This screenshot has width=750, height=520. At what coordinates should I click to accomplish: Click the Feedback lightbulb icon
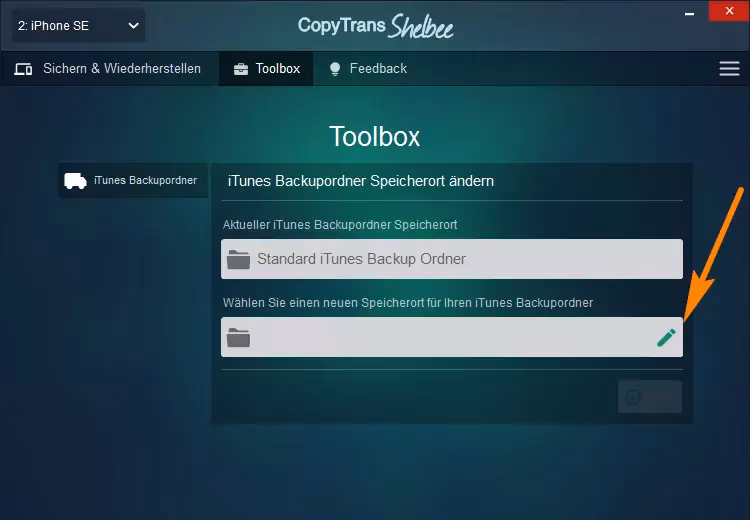tap(335, 69)
